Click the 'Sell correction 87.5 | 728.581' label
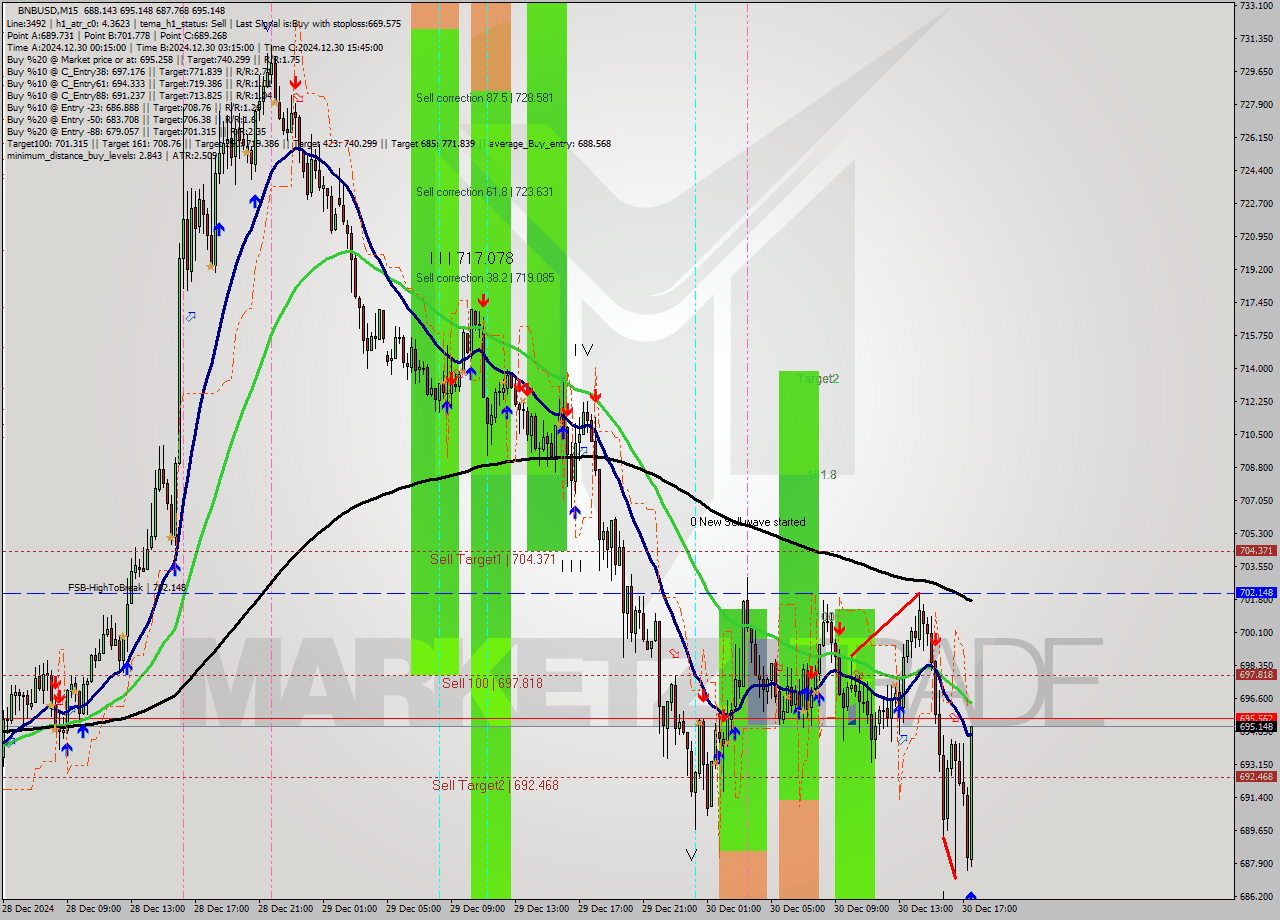The image size is (1280, 920). (x=485, y=98)
